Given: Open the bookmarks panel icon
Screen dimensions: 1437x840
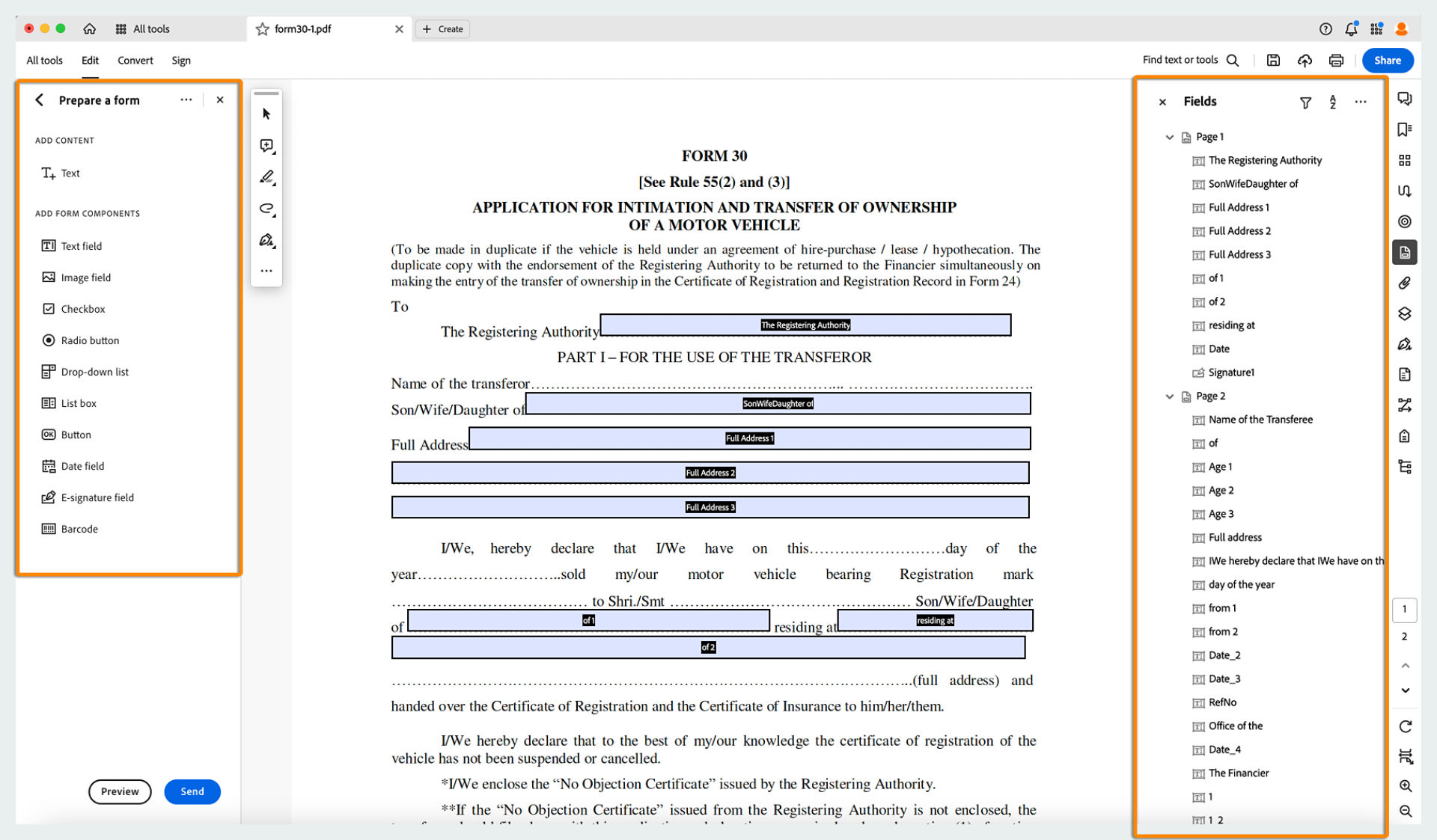Looking at the screenshot, I should coord(1405,129).
